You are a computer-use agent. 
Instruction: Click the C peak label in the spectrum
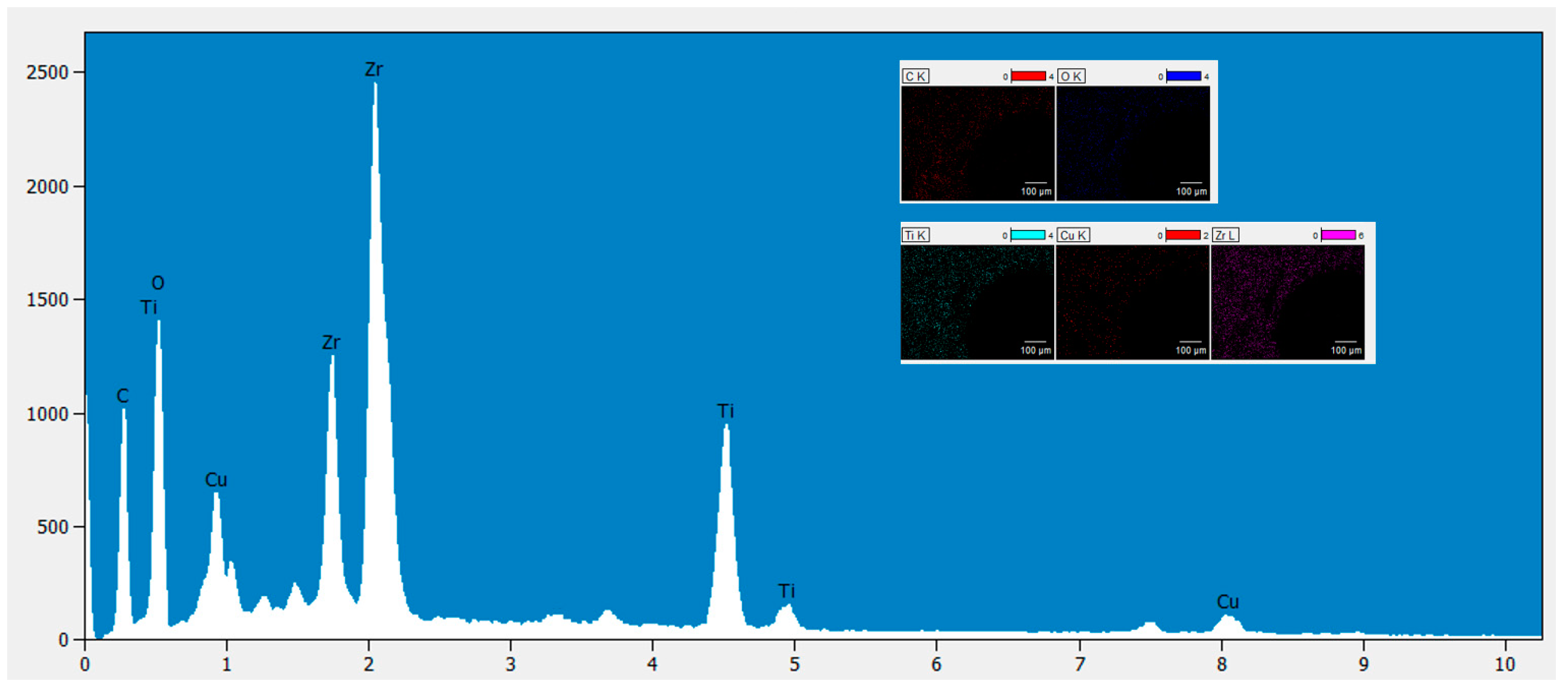click(x=122, y=396)
